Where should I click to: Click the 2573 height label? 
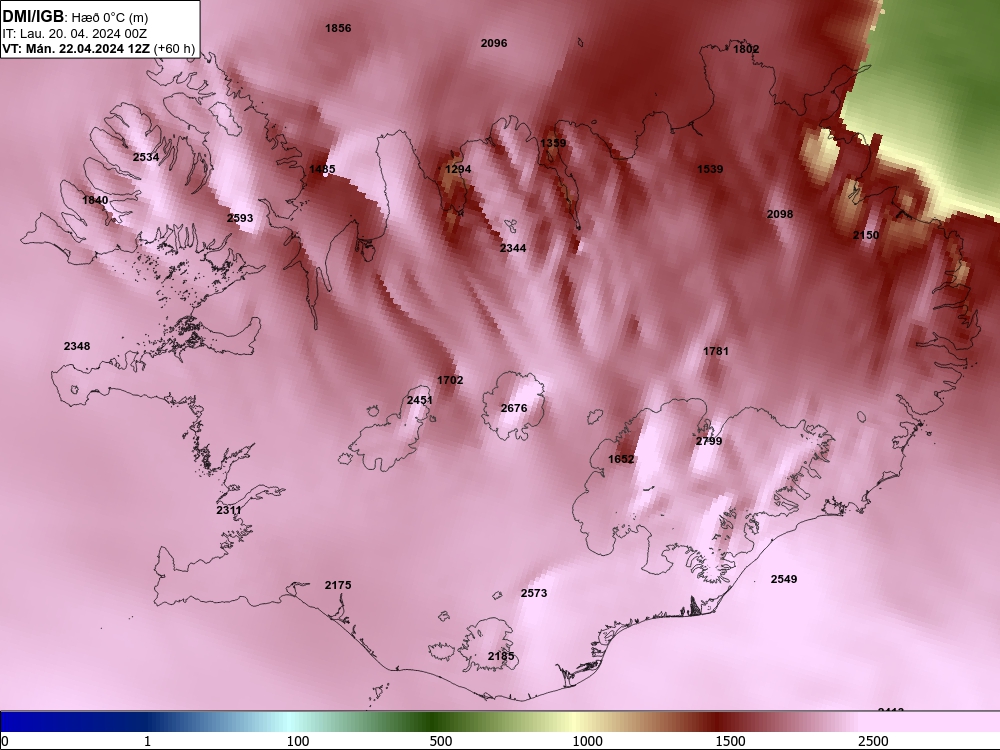[534, 593]
